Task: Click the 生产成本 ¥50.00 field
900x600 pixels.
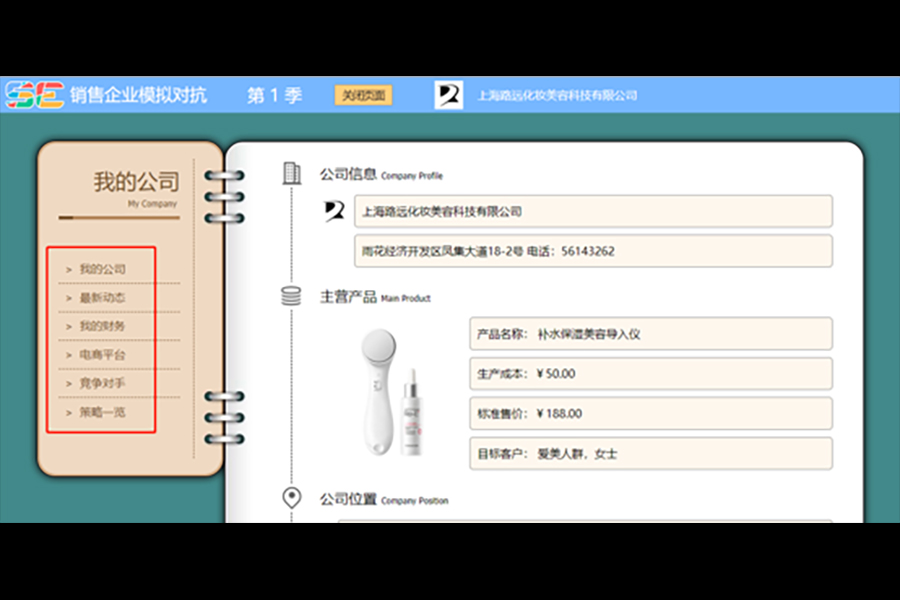Action: [650, 374]
